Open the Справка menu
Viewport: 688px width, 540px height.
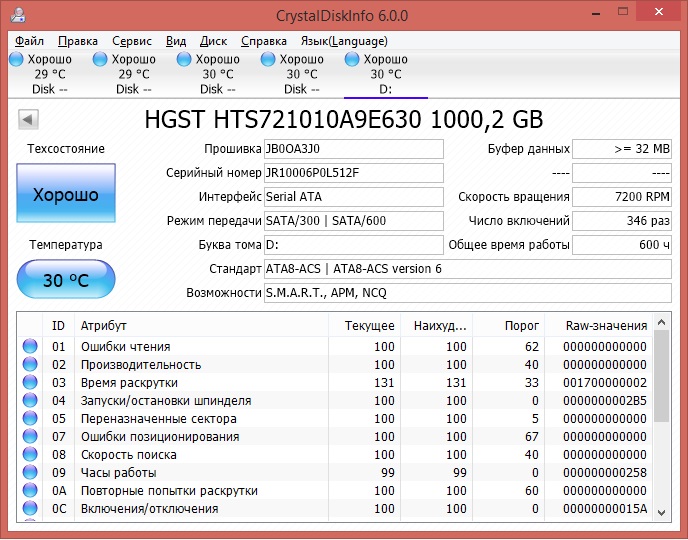264,41
